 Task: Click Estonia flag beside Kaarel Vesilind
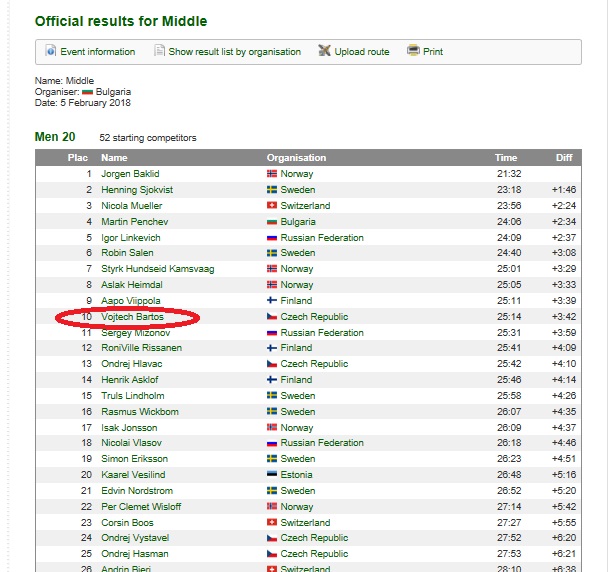(272, 475)
